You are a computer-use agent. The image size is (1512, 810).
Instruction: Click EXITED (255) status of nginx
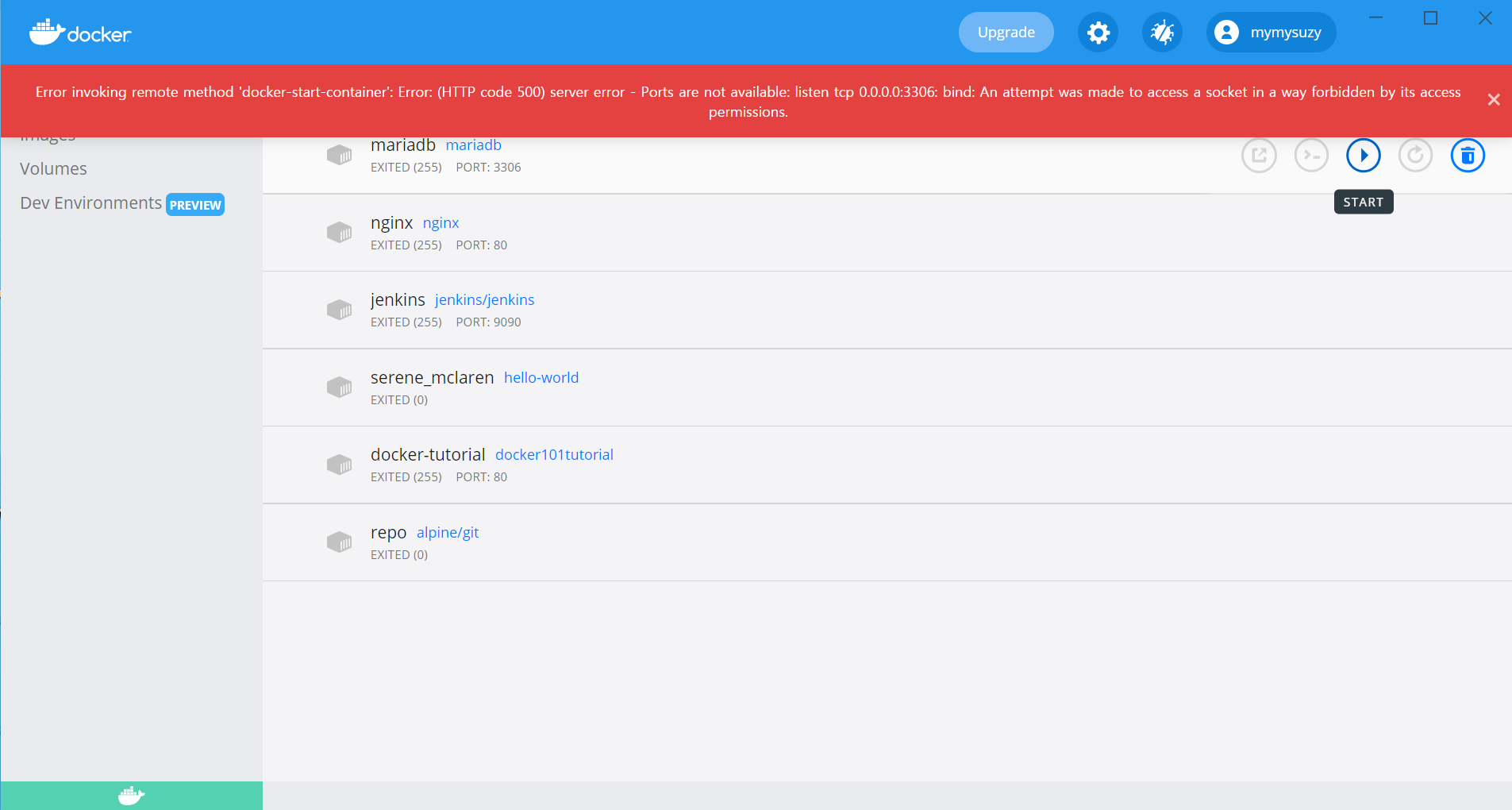[x=406, y=245]
